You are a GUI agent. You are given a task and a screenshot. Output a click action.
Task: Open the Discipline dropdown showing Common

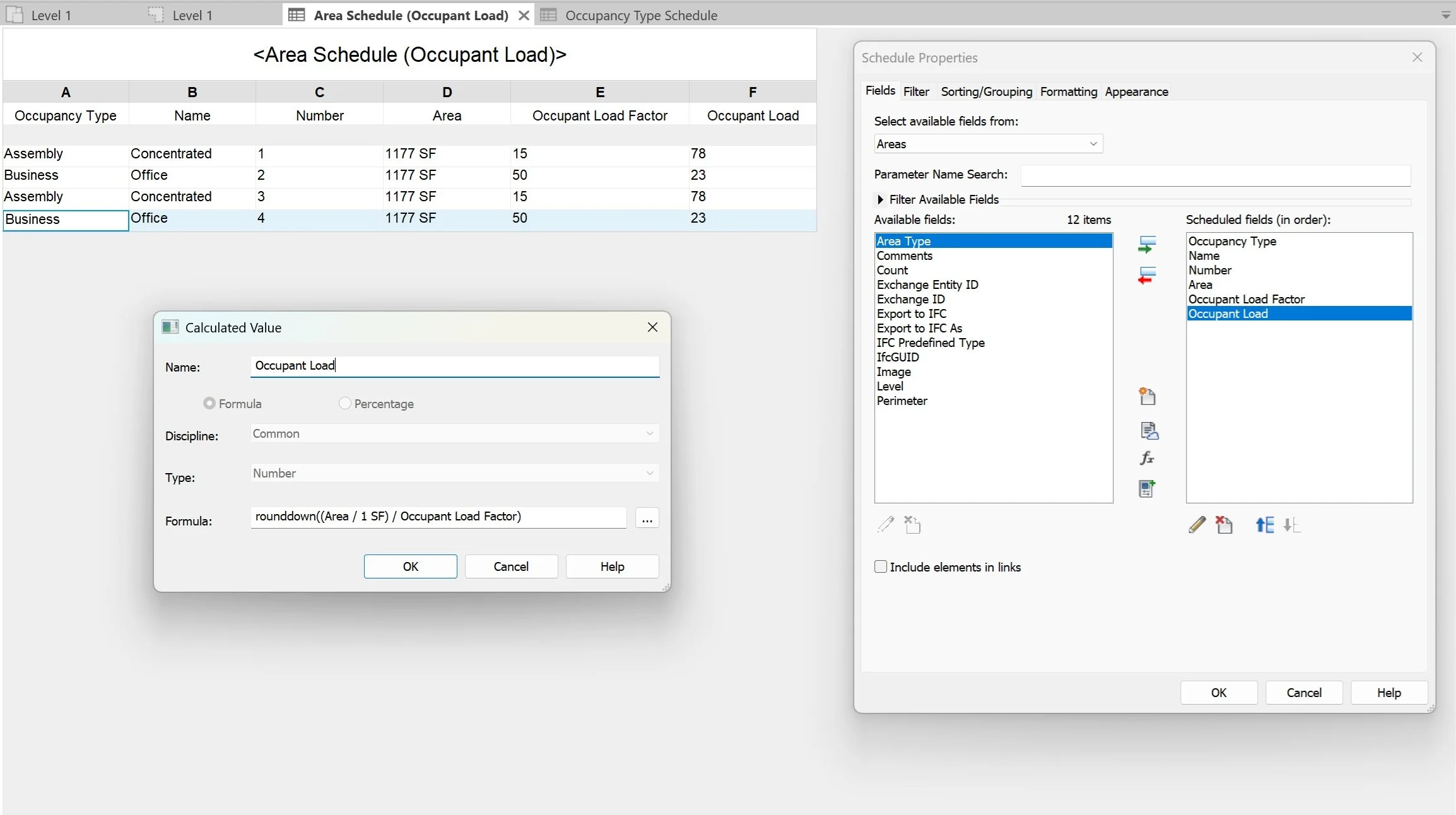(454, 433)
